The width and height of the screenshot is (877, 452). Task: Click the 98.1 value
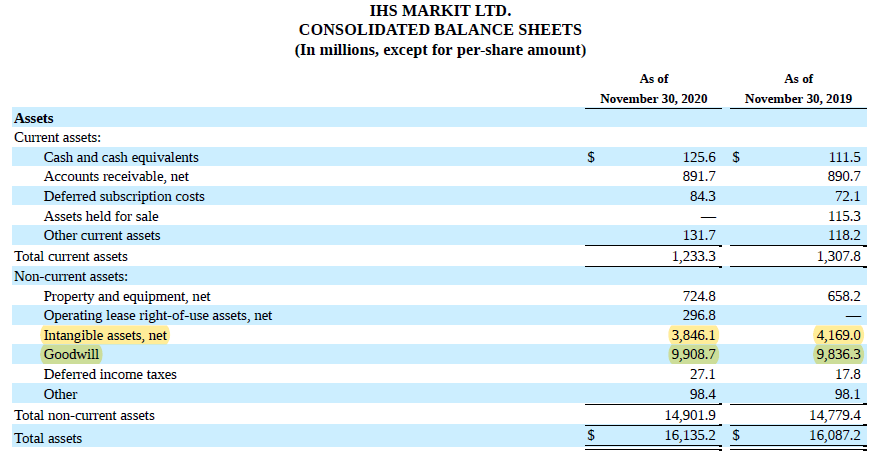(x=848, y=394)
